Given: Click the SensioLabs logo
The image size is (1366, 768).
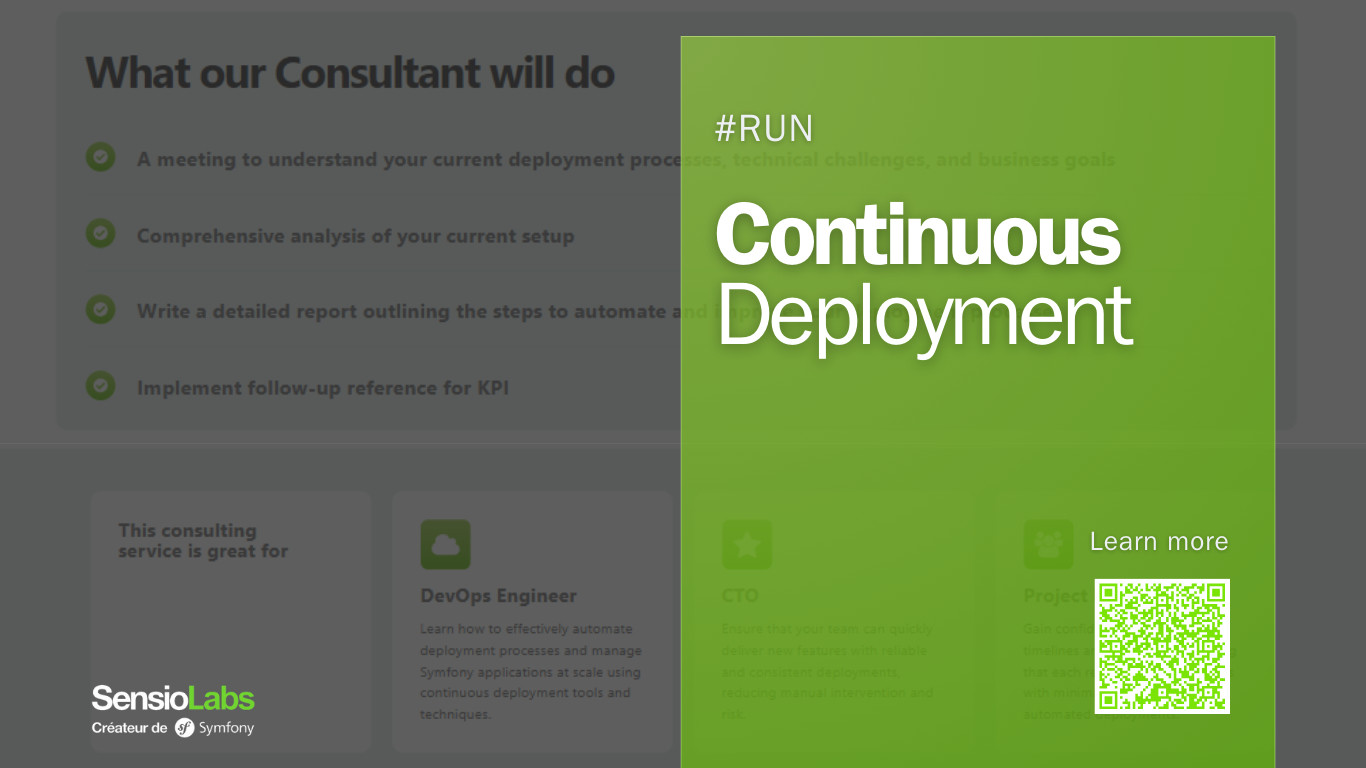Looking at the screenshot, I should pos(173,698).
